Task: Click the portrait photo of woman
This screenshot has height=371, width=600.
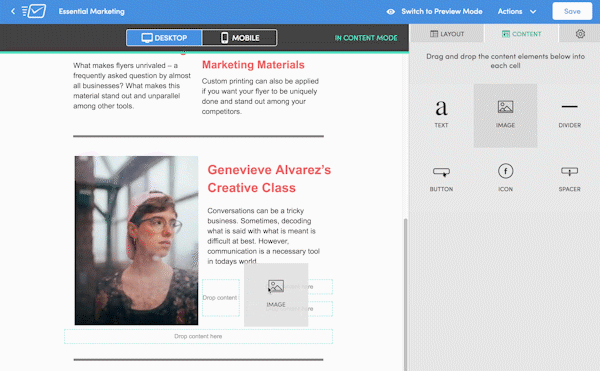Action: [137, 240]
